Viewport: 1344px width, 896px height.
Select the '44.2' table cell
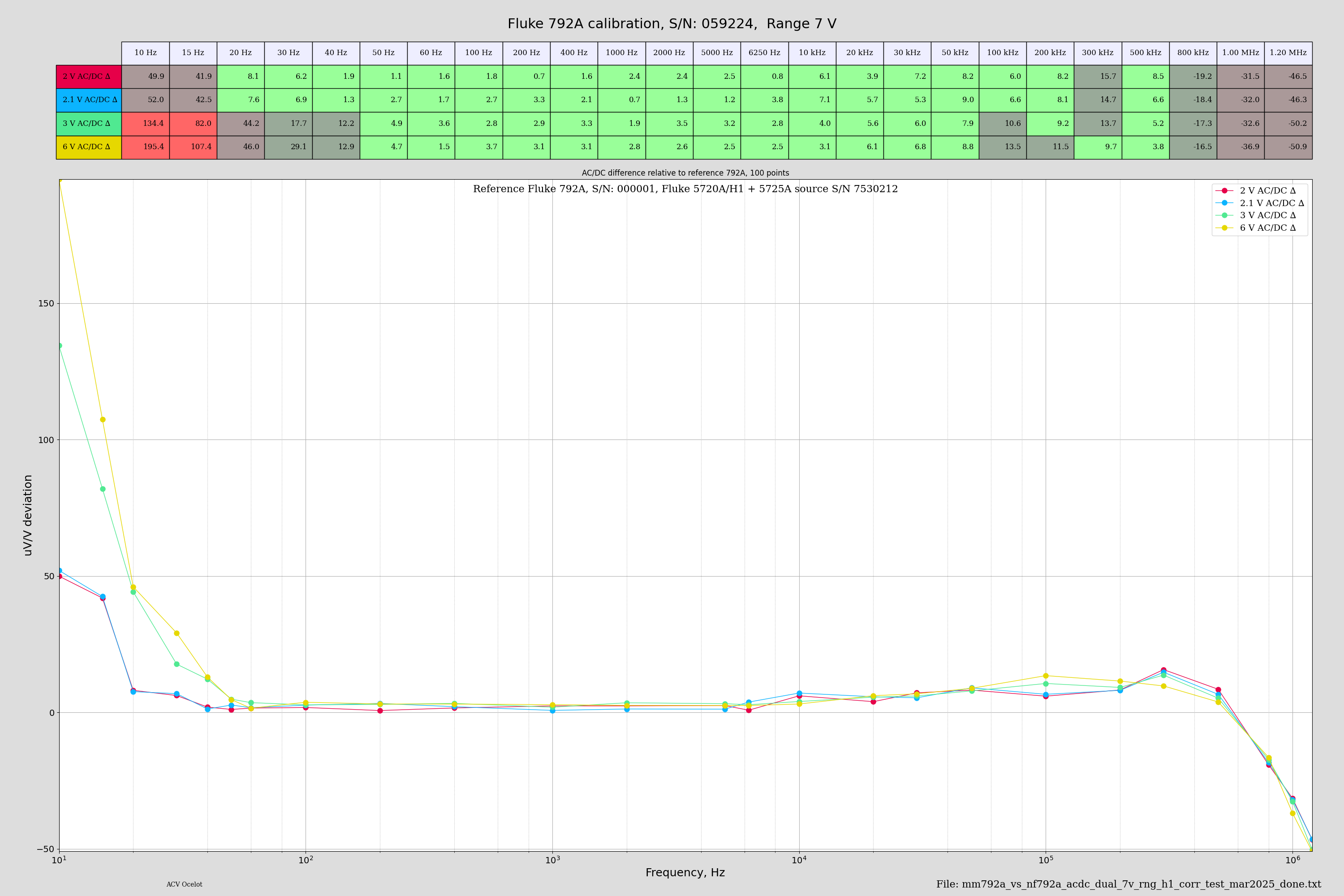click(x=241, y=124)
